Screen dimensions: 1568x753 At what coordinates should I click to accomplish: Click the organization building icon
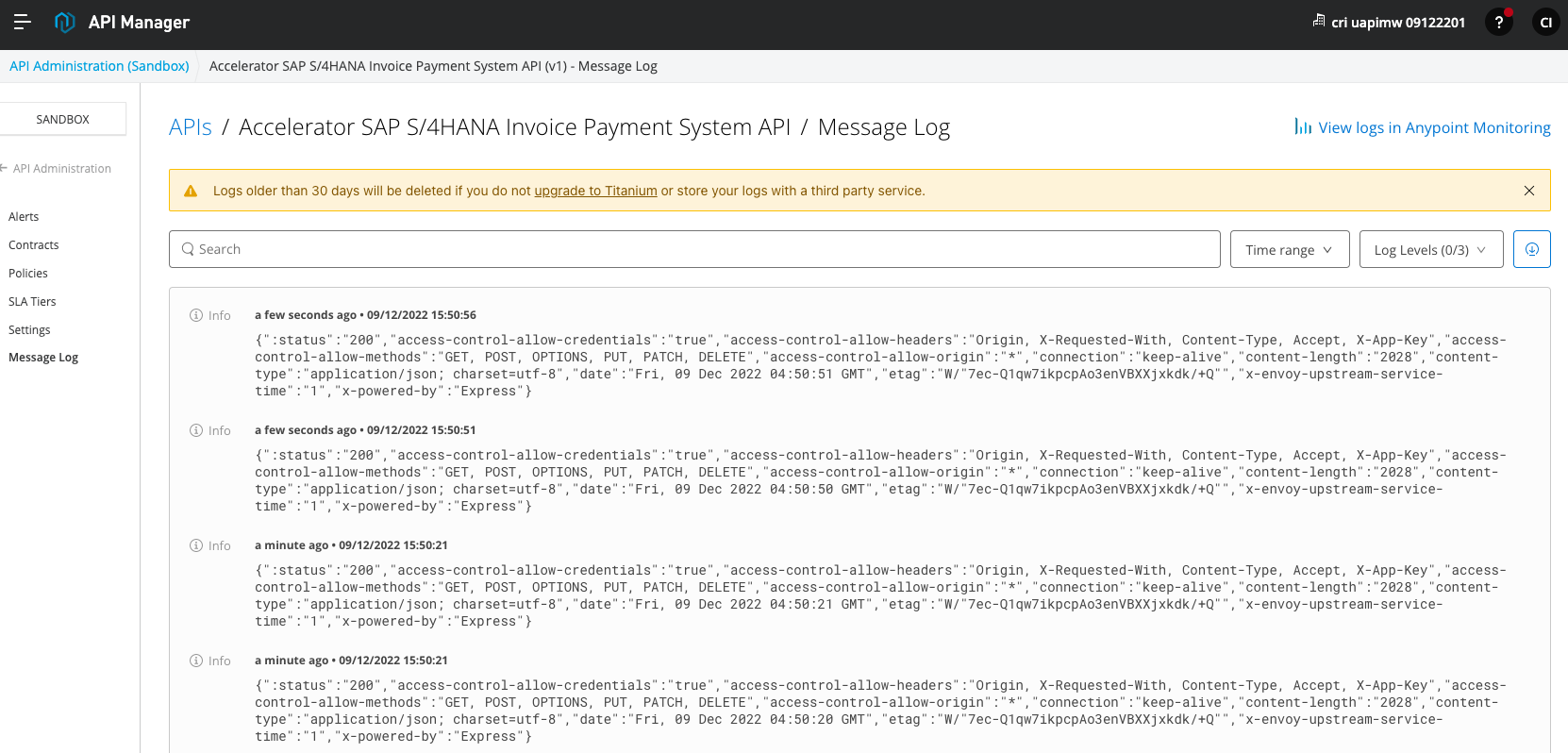coord(1319,21)
